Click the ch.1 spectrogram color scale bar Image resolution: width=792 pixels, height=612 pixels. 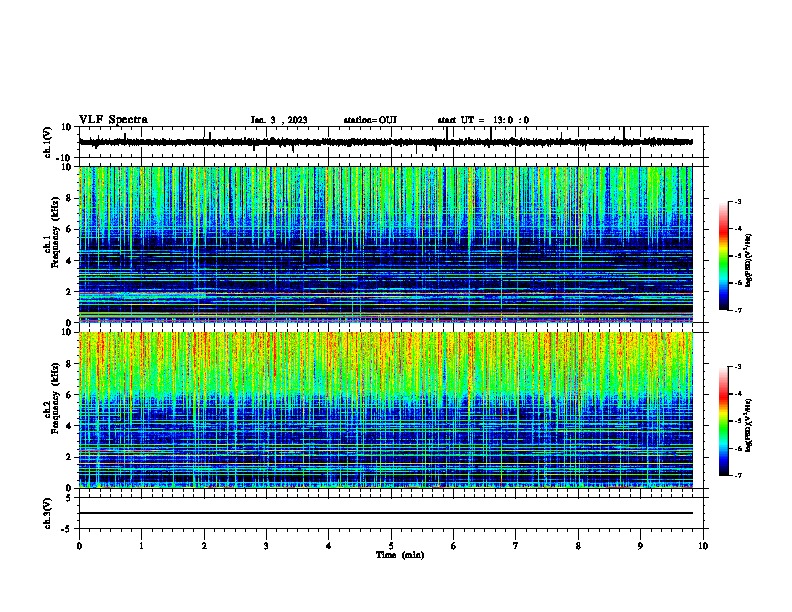723,256
